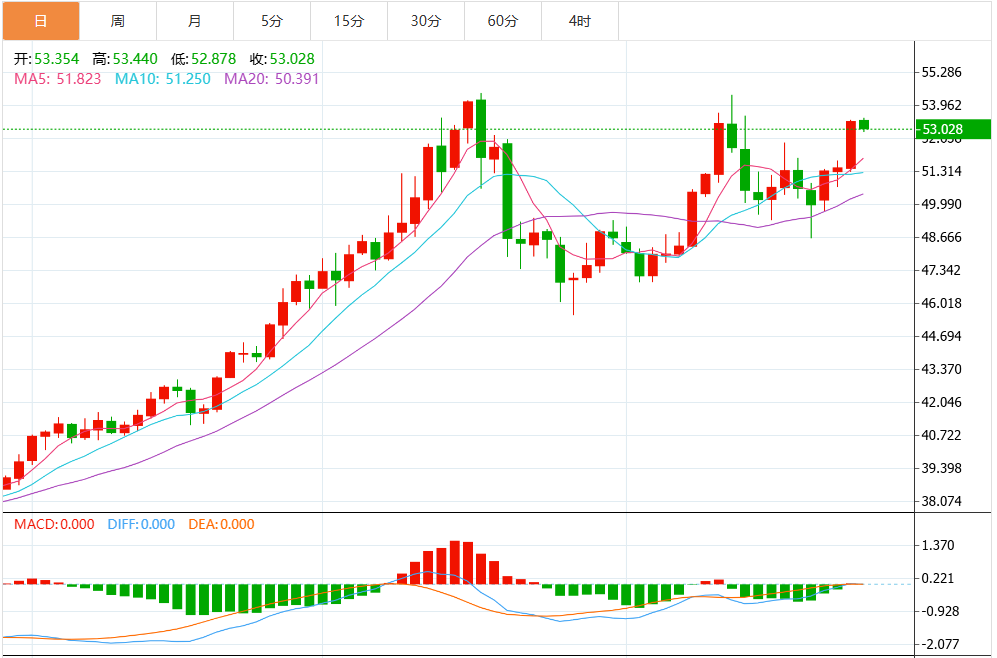Click the MACD:0.000 indicator label
This screenshot has height=658, width=997.
(54, 524)
